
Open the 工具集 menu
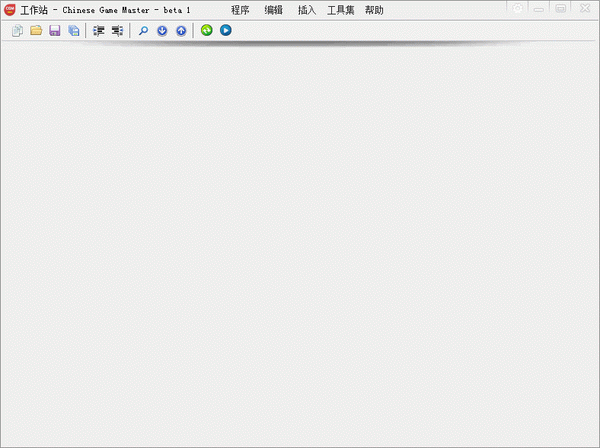pyautogui.click(x=341, y=10)
